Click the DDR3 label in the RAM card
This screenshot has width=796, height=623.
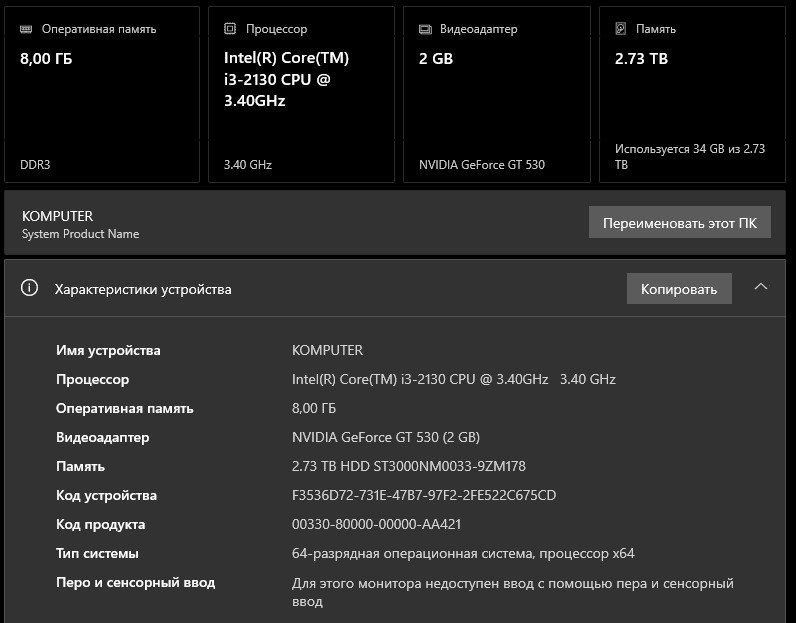35,165
